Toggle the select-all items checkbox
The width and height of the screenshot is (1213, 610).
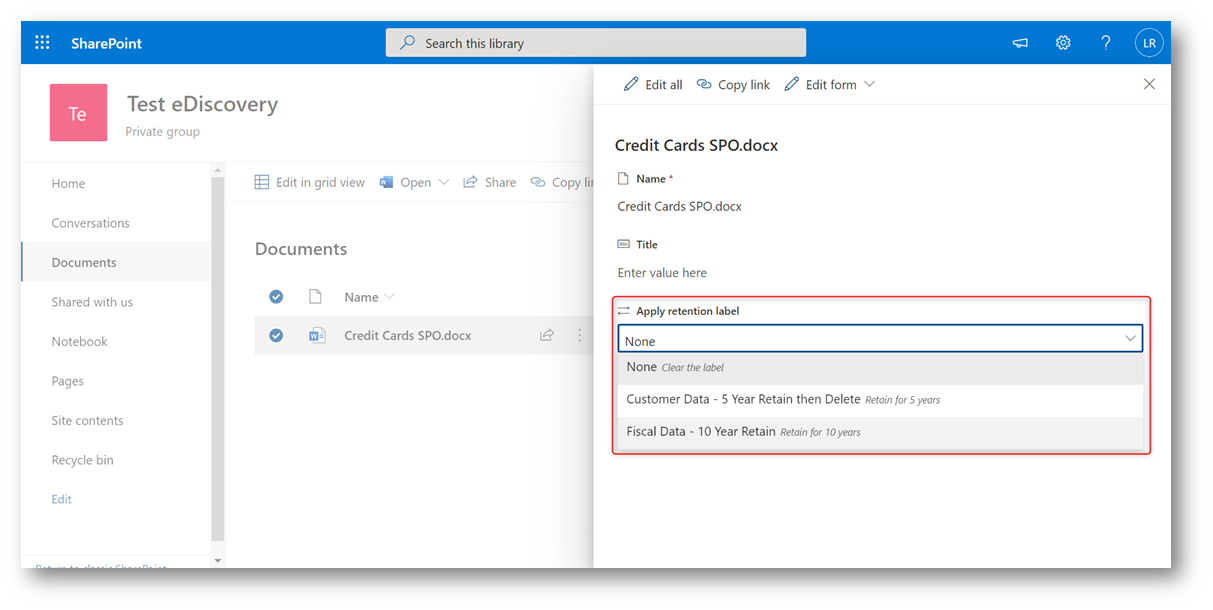(x=276, y=297)
